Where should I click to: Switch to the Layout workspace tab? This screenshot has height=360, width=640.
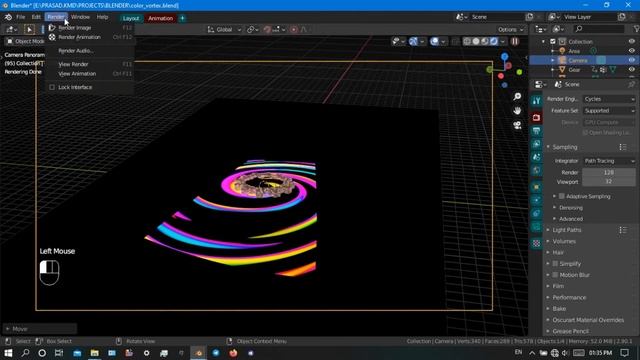tap(131, 18)
